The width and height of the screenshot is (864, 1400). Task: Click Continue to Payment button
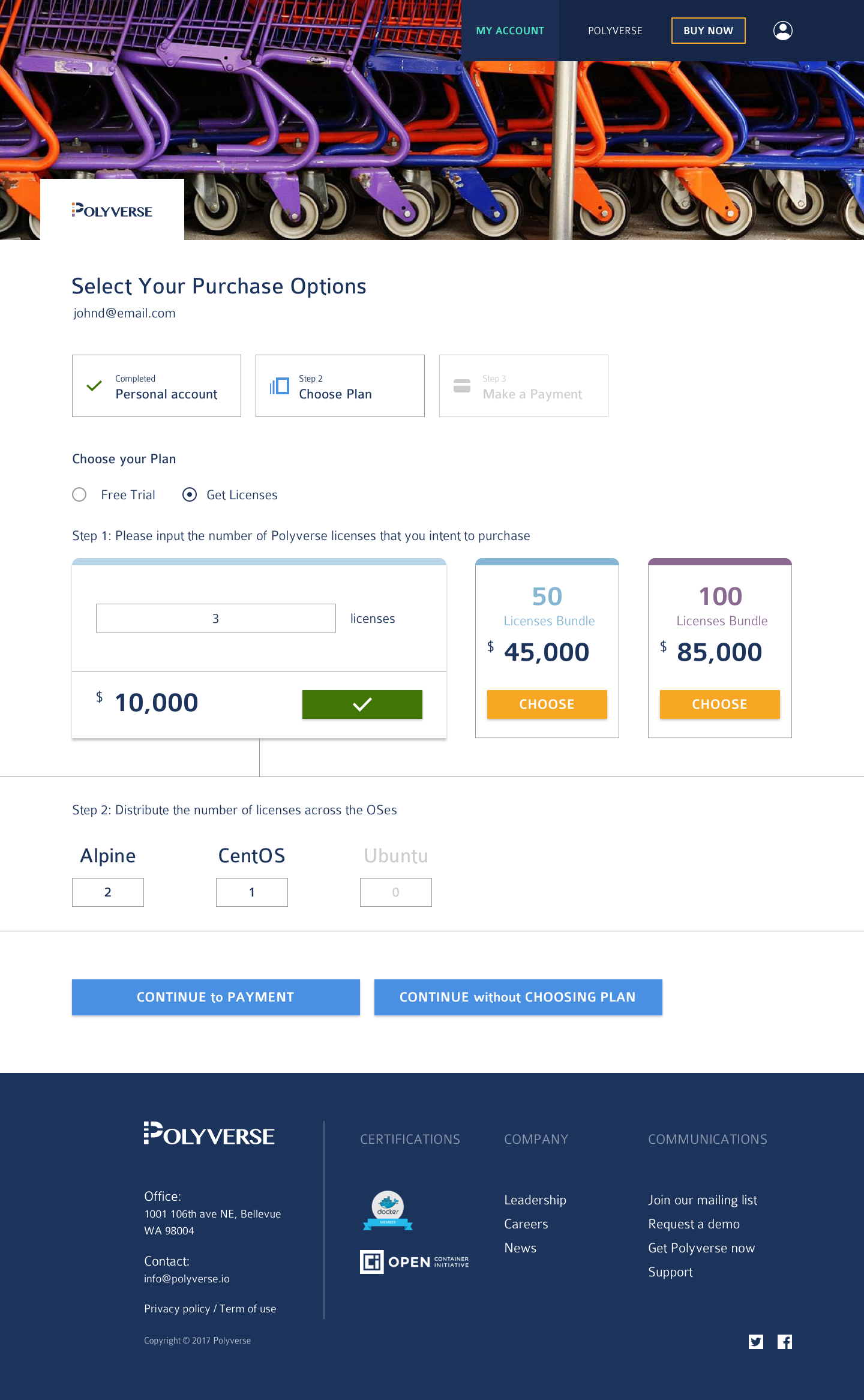[215, 997]
